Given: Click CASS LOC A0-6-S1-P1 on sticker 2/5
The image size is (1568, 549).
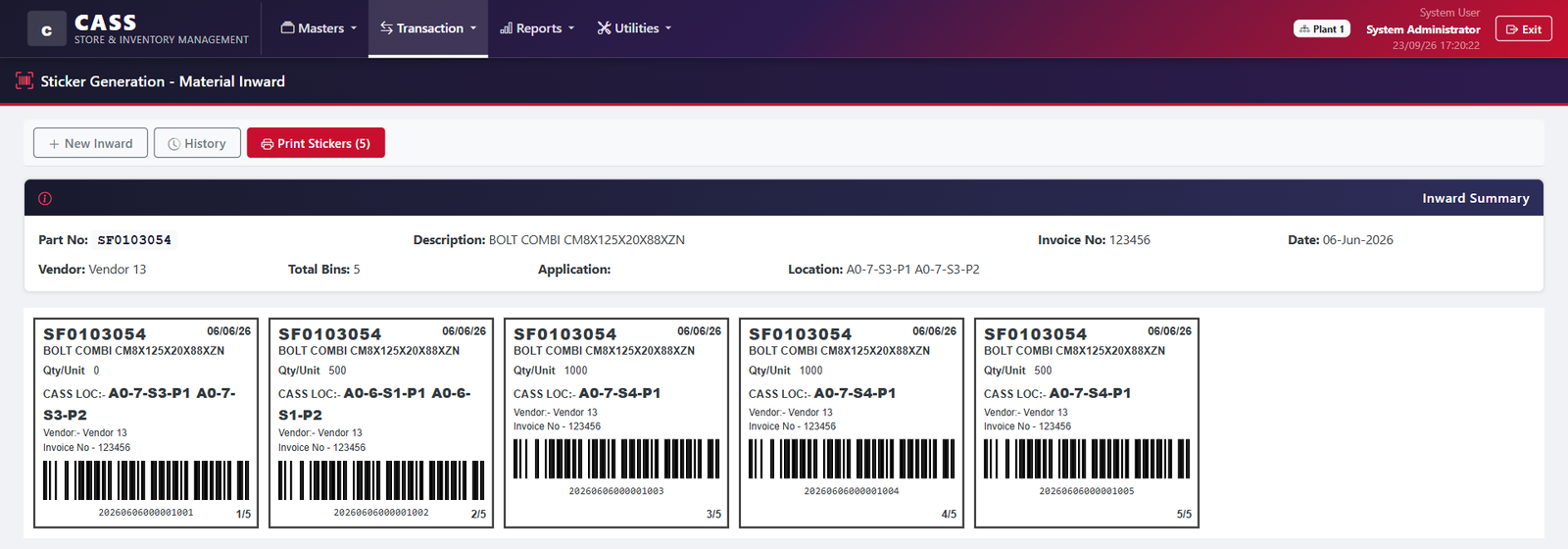Looking at the screenshot, I should (x=374, y=403).
